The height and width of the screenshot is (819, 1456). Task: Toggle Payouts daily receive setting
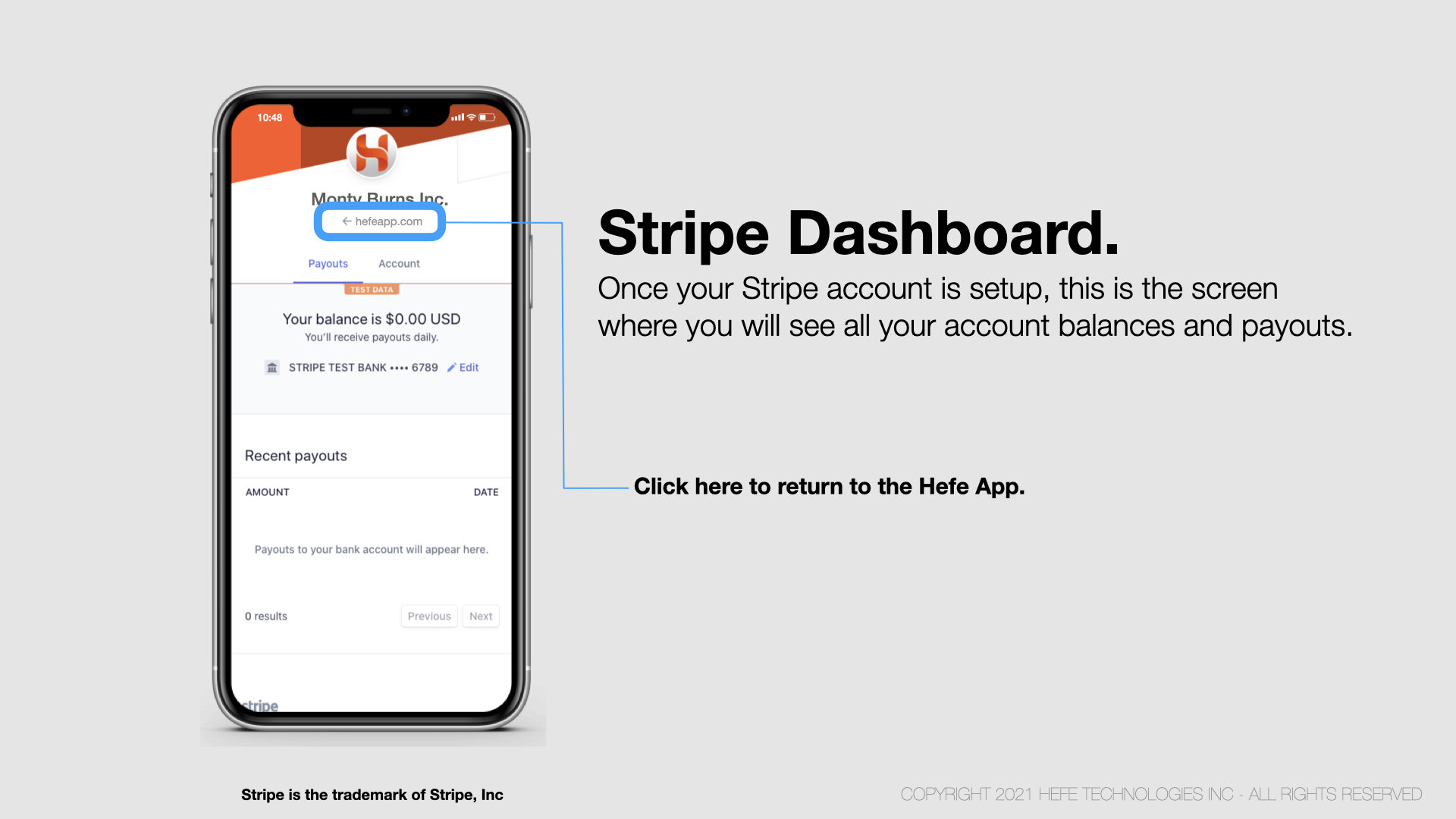tap(370, 337)
